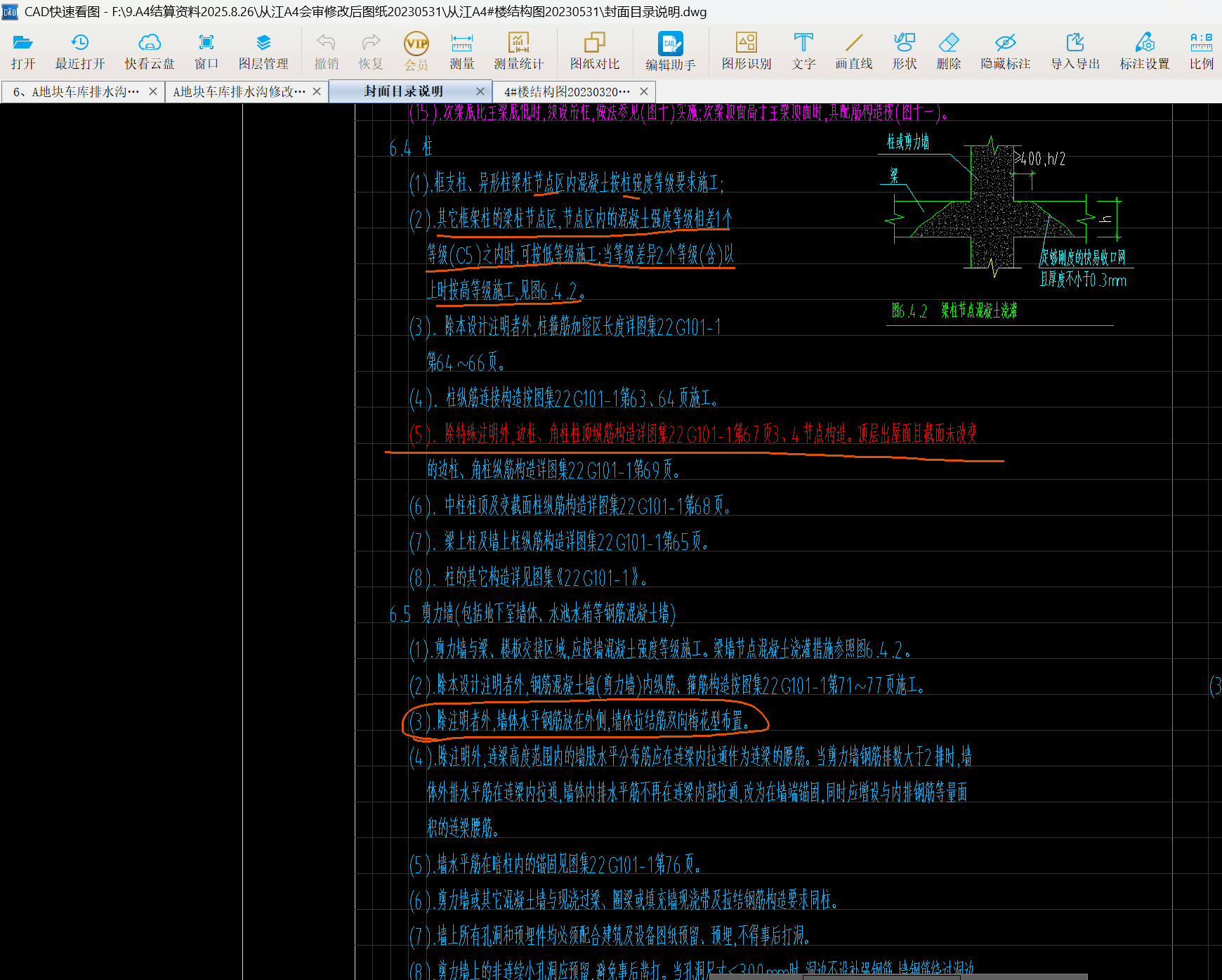Click line (6) 中柱柱顶及变截面柱纵筋构造
Viewport: 1222px width, 980px height.
pos(570,506)
